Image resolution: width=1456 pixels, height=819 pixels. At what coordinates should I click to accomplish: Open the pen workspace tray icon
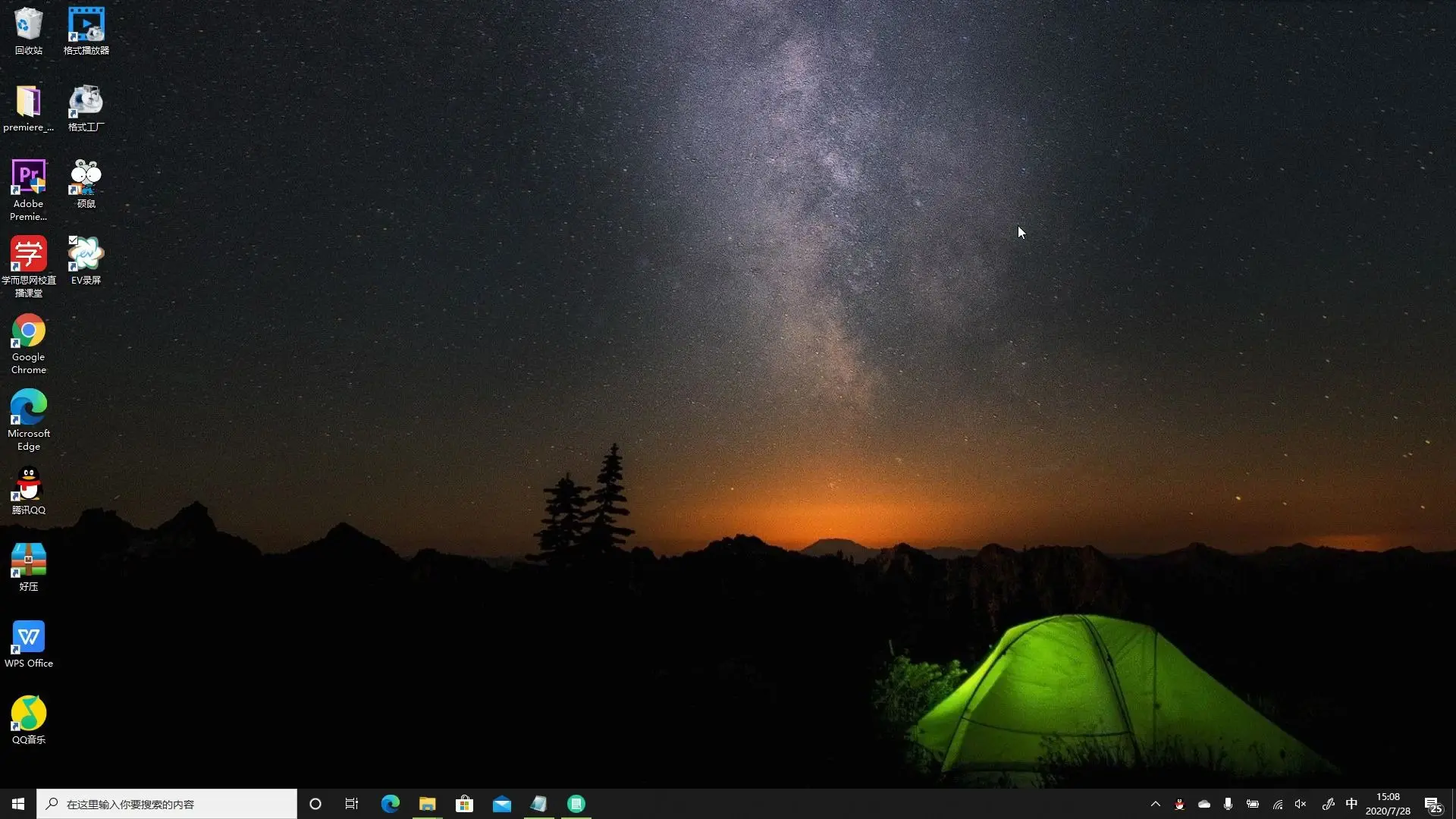click(x=1328, y=804)
